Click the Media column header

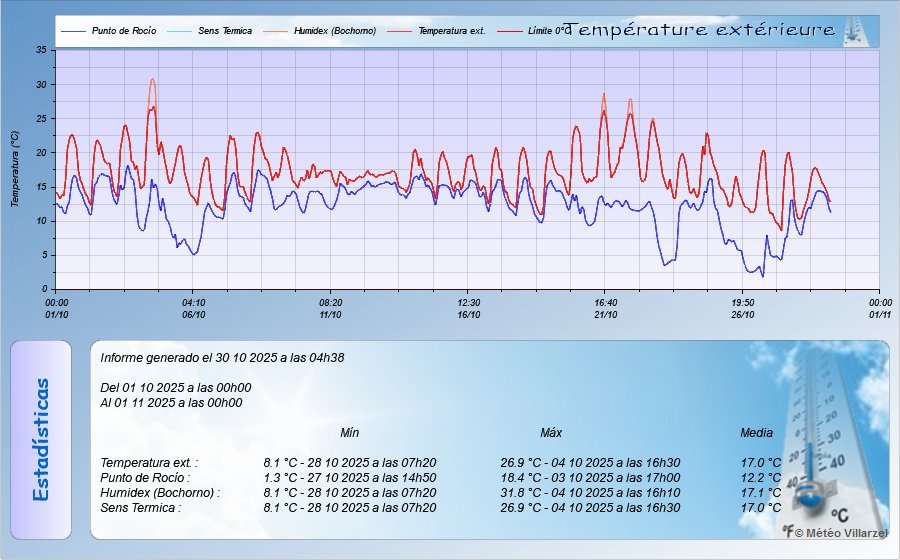tap(756, 433)
